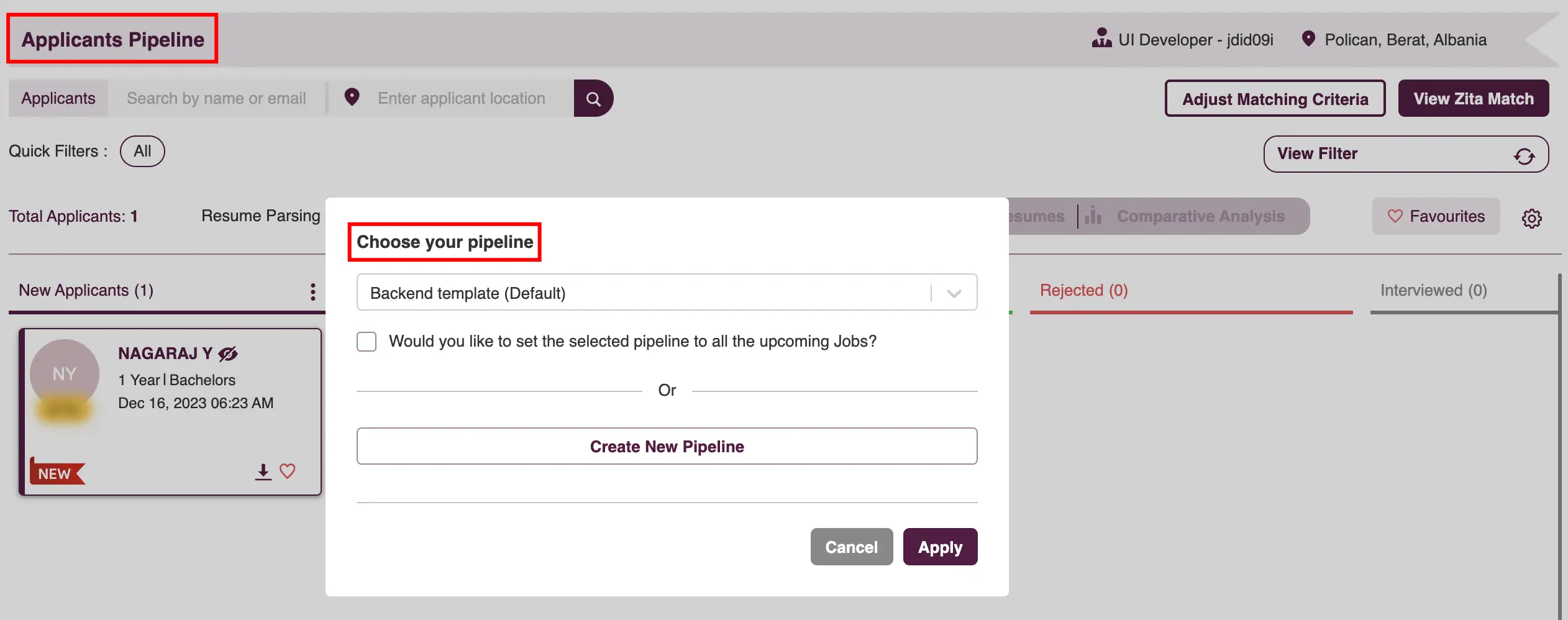
Task: Switch to the Rejected (0) column tab
Action: 1083,290
